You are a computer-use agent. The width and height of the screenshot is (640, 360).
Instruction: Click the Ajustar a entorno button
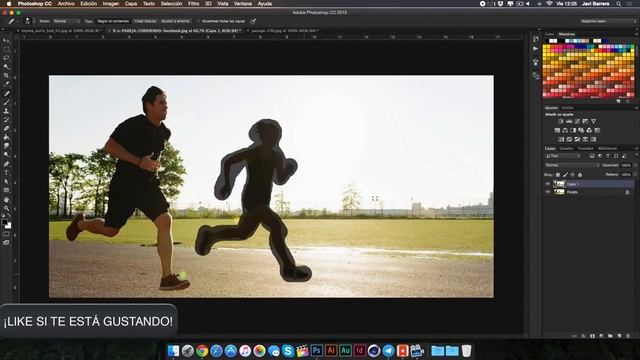point(176,21)
